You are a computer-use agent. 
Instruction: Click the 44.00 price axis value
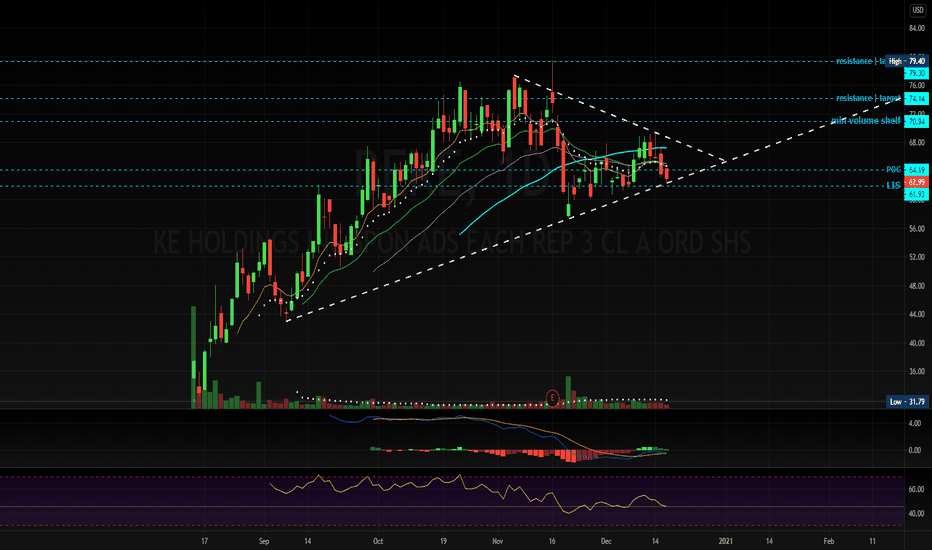917,314
